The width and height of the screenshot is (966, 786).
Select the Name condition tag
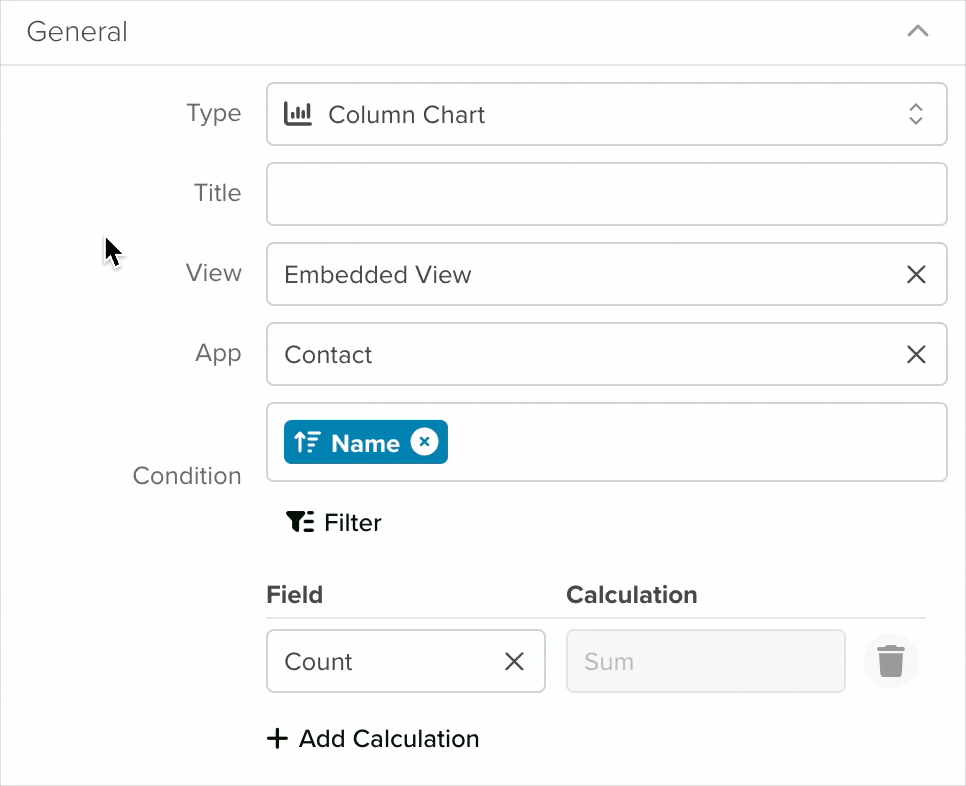tap(365, 442)
